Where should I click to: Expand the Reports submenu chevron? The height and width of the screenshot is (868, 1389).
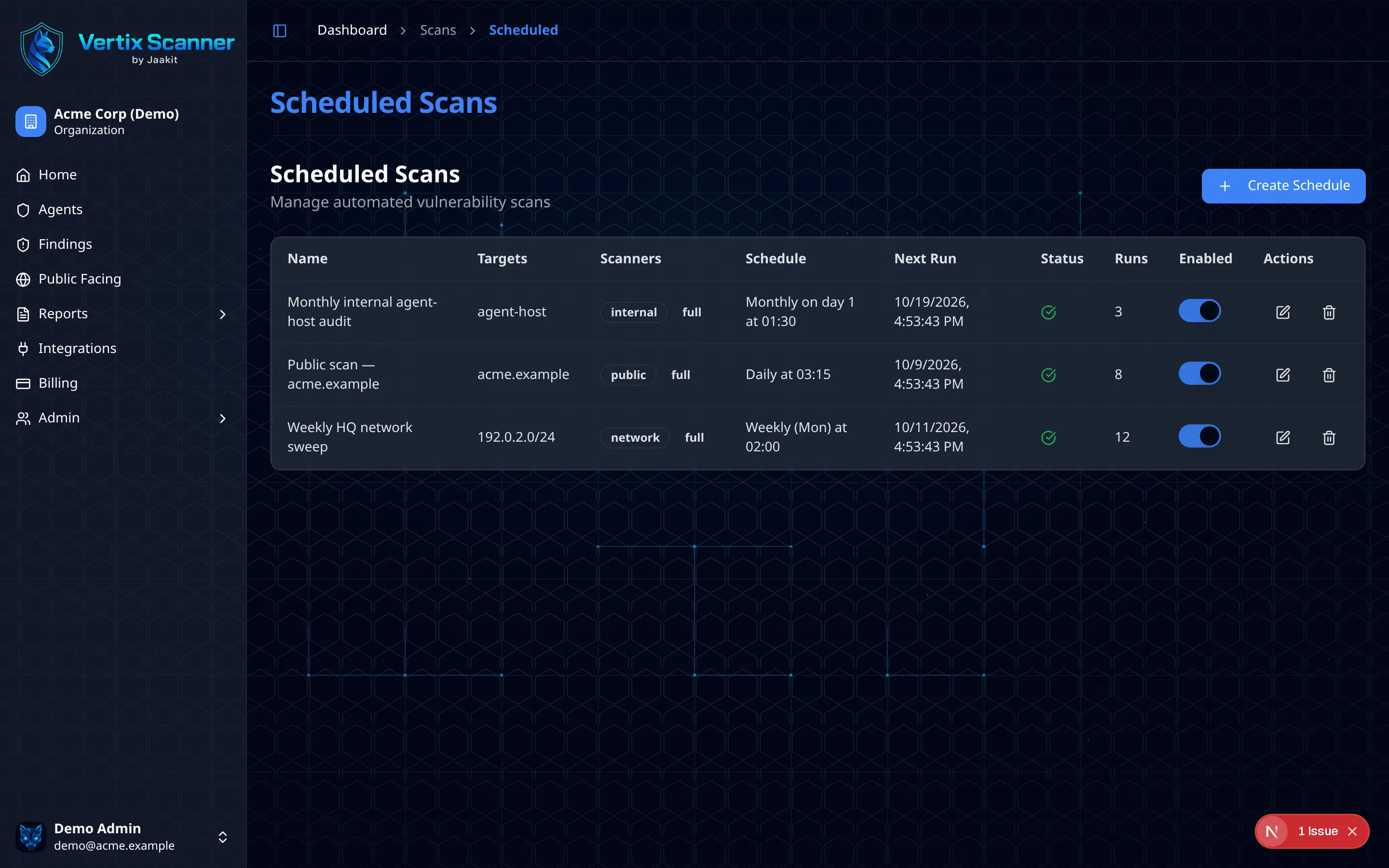click(223, 314)
